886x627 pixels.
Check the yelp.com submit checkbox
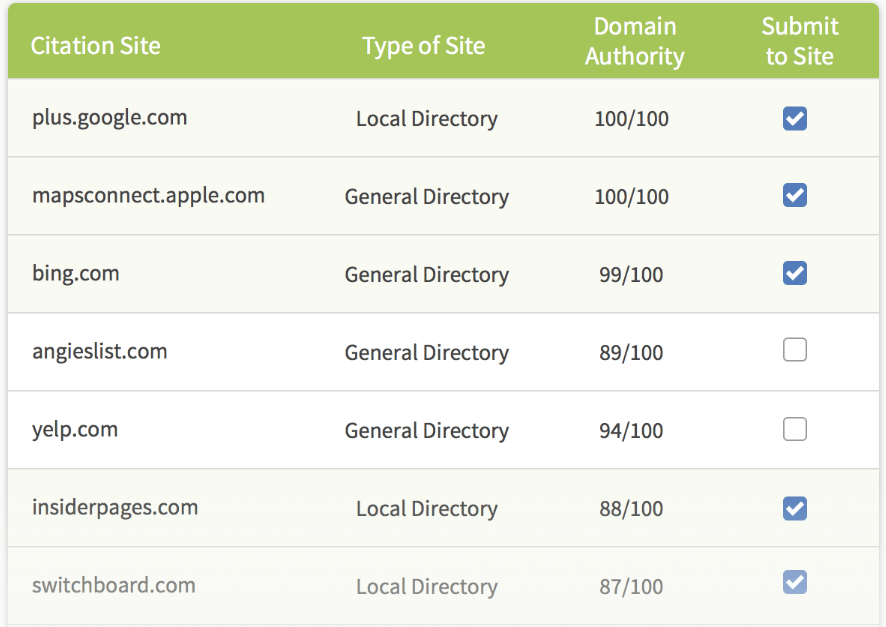[x=794, y=430]
